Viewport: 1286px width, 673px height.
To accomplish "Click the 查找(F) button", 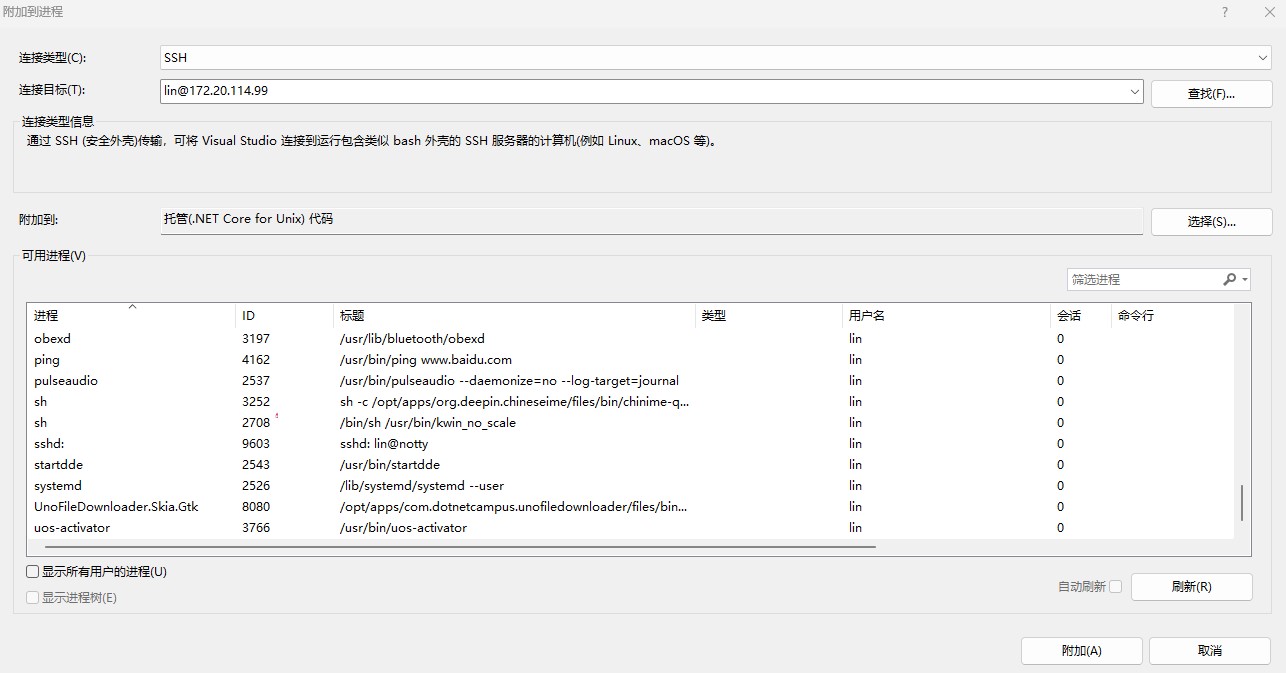I will point(1211,92).
